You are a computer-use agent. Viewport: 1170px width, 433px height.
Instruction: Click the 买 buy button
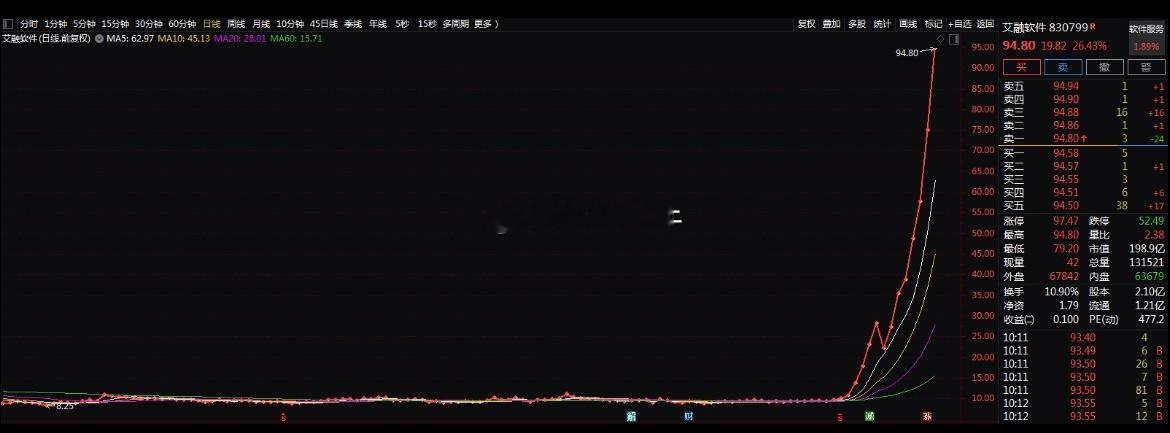[1022, 67]
